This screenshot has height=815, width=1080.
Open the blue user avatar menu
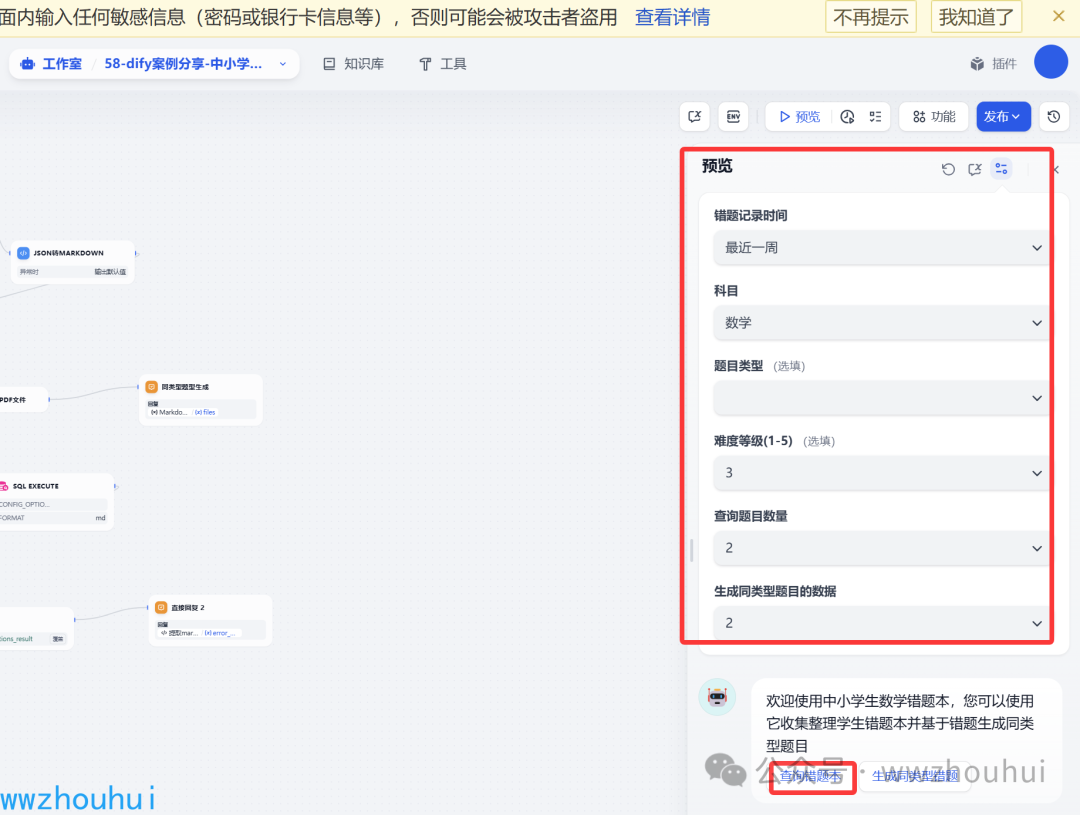point(1050,62)
